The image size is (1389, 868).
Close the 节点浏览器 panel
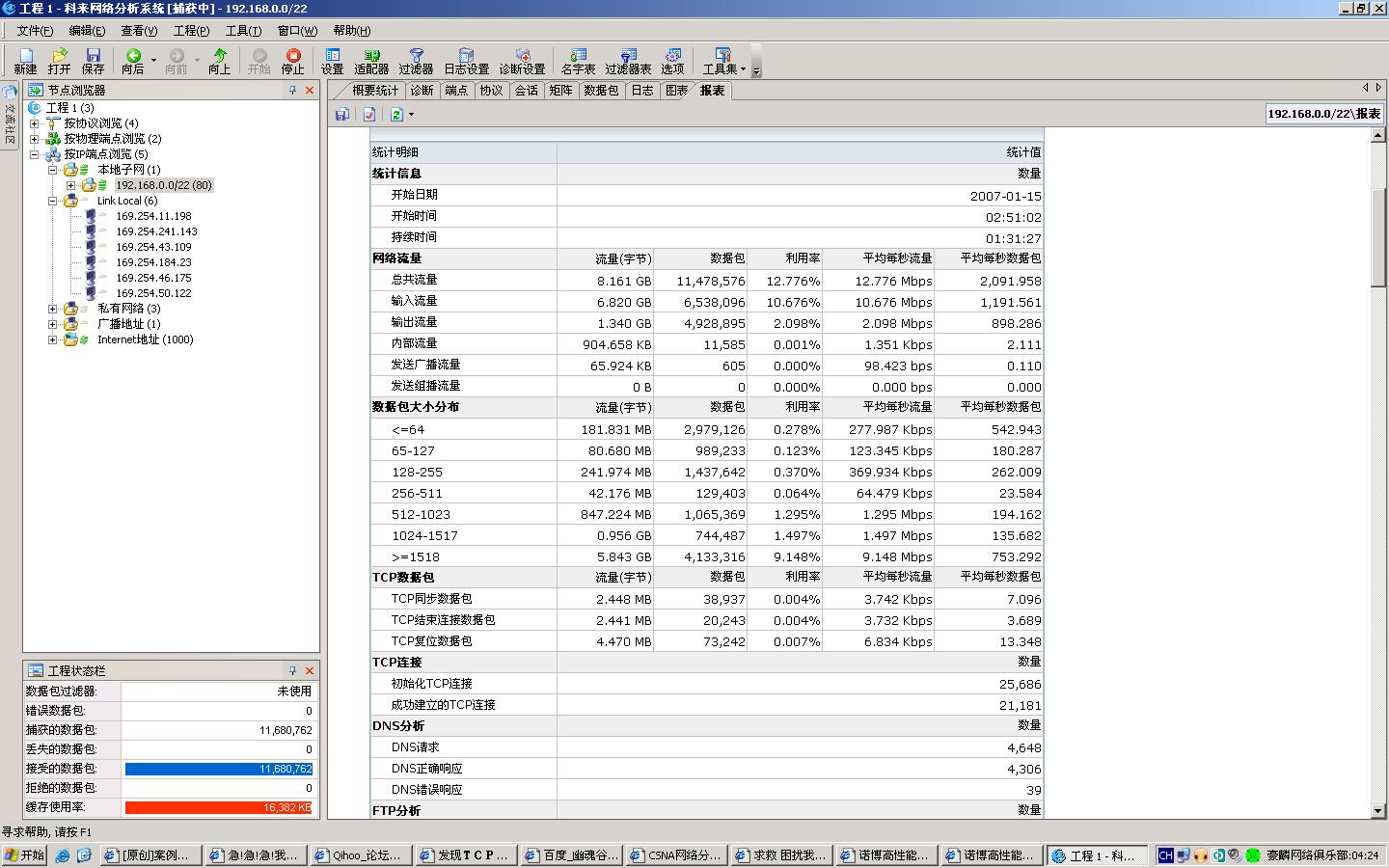310,90
